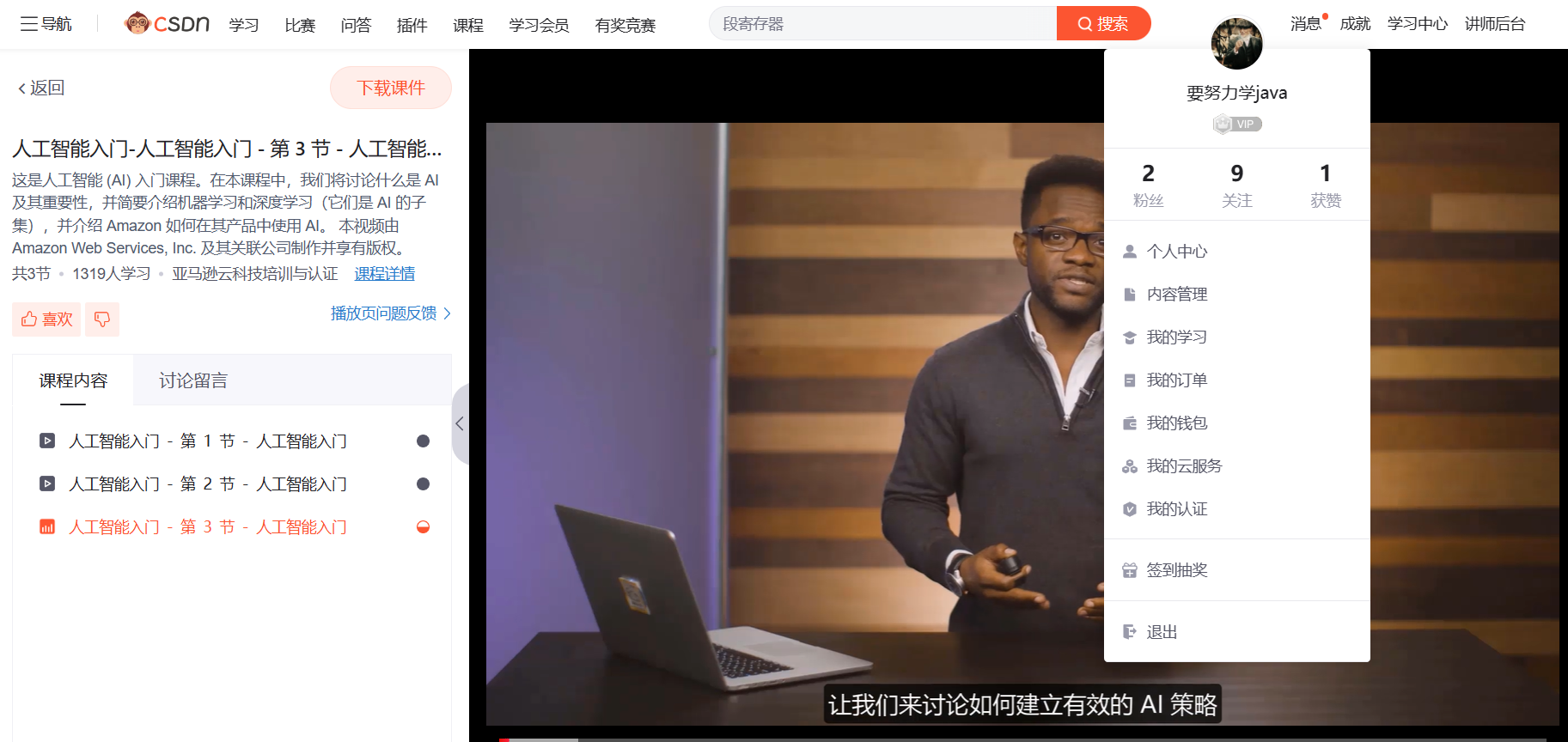
Task: Click the search magnifier 搜索 button
Action: (x=1103, y=24)
